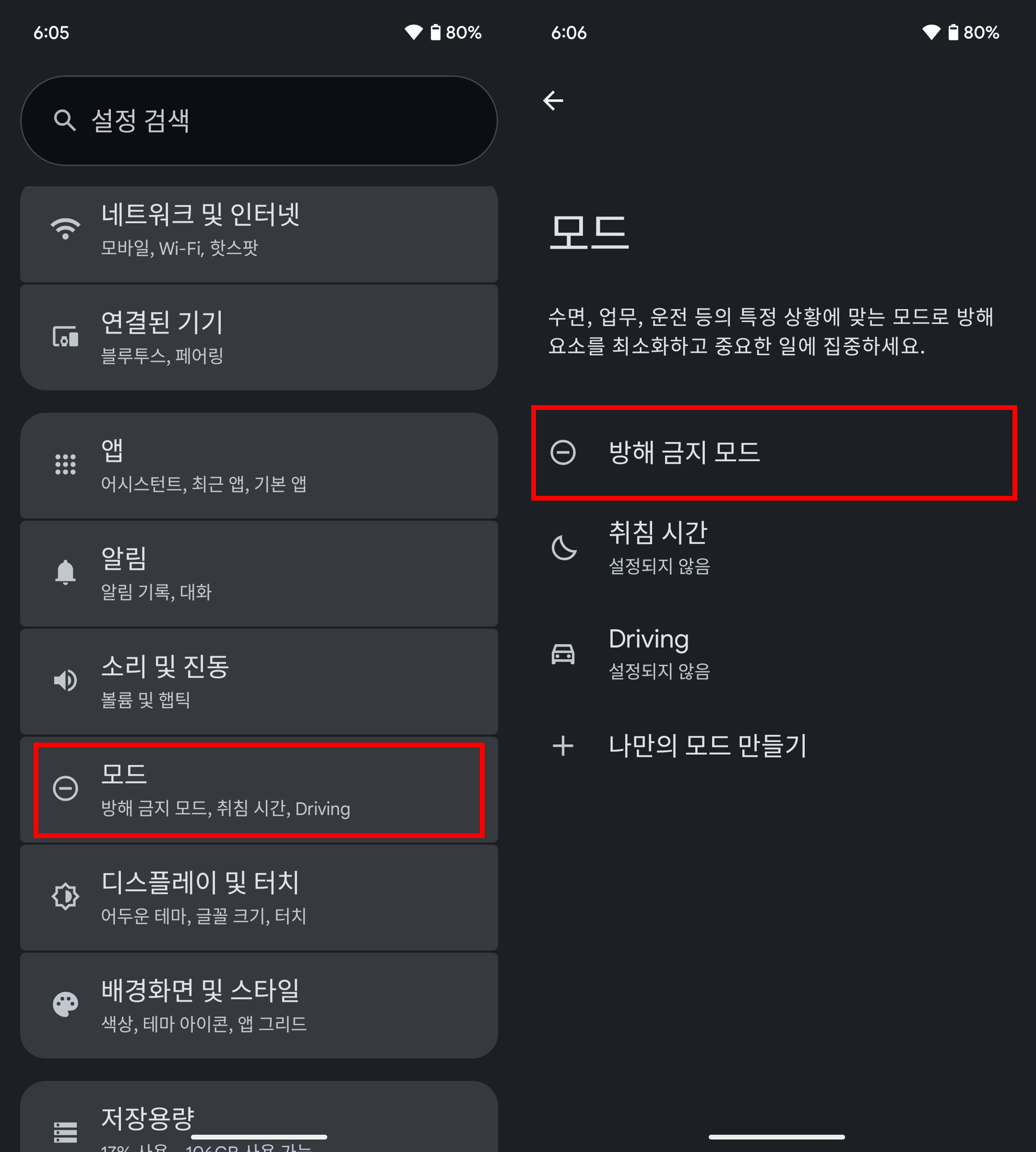Open the Driving mode settings
The width and height of the screenshot is (1036, 1152).
774,653
